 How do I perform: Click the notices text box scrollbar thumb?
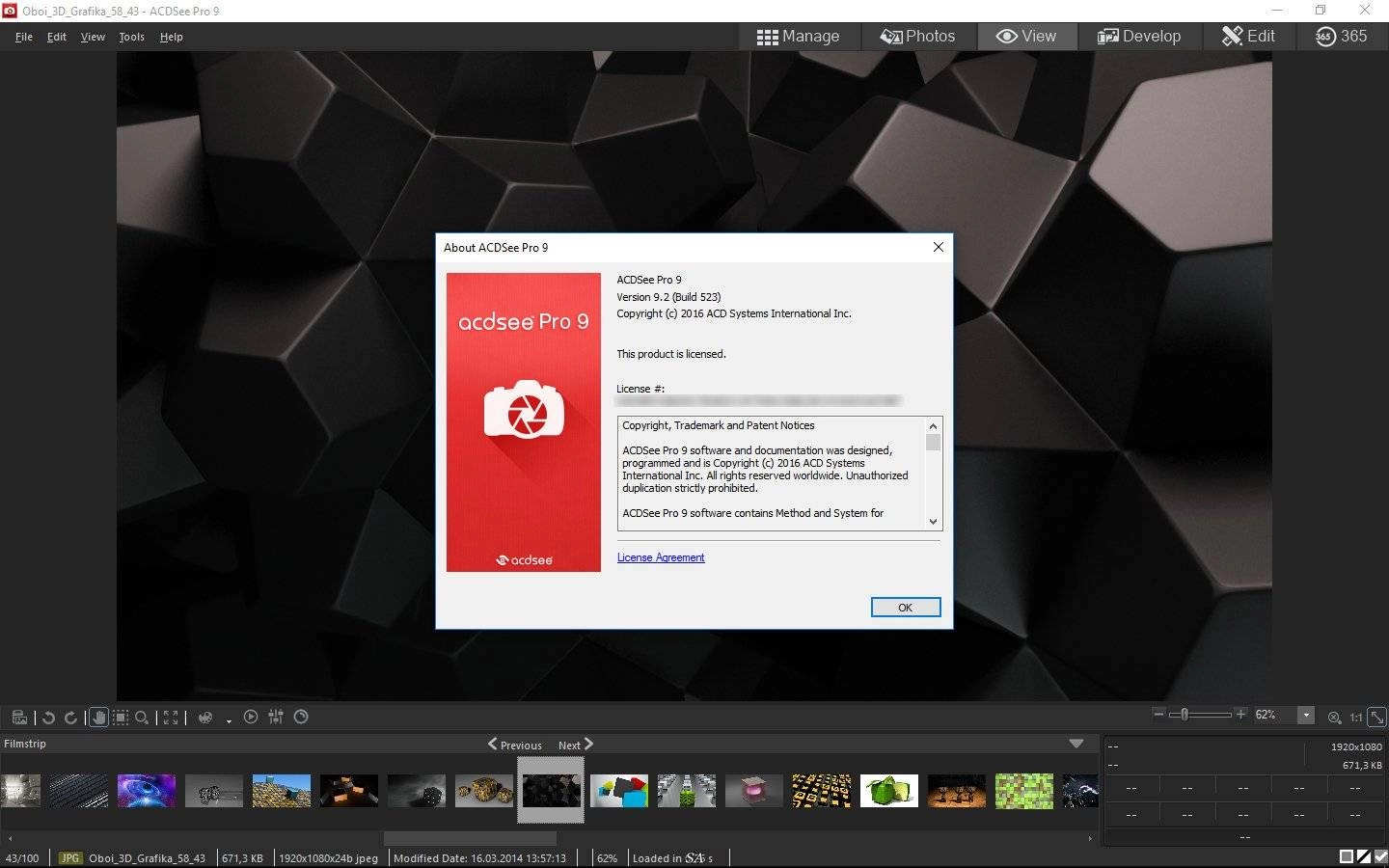click(933, 443)
